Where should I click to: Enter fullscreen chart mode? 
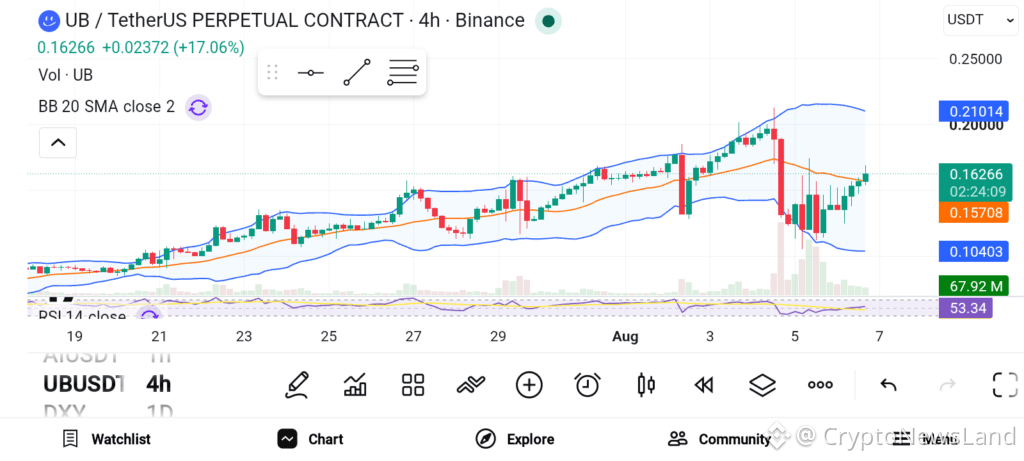tap(1005, 385)
